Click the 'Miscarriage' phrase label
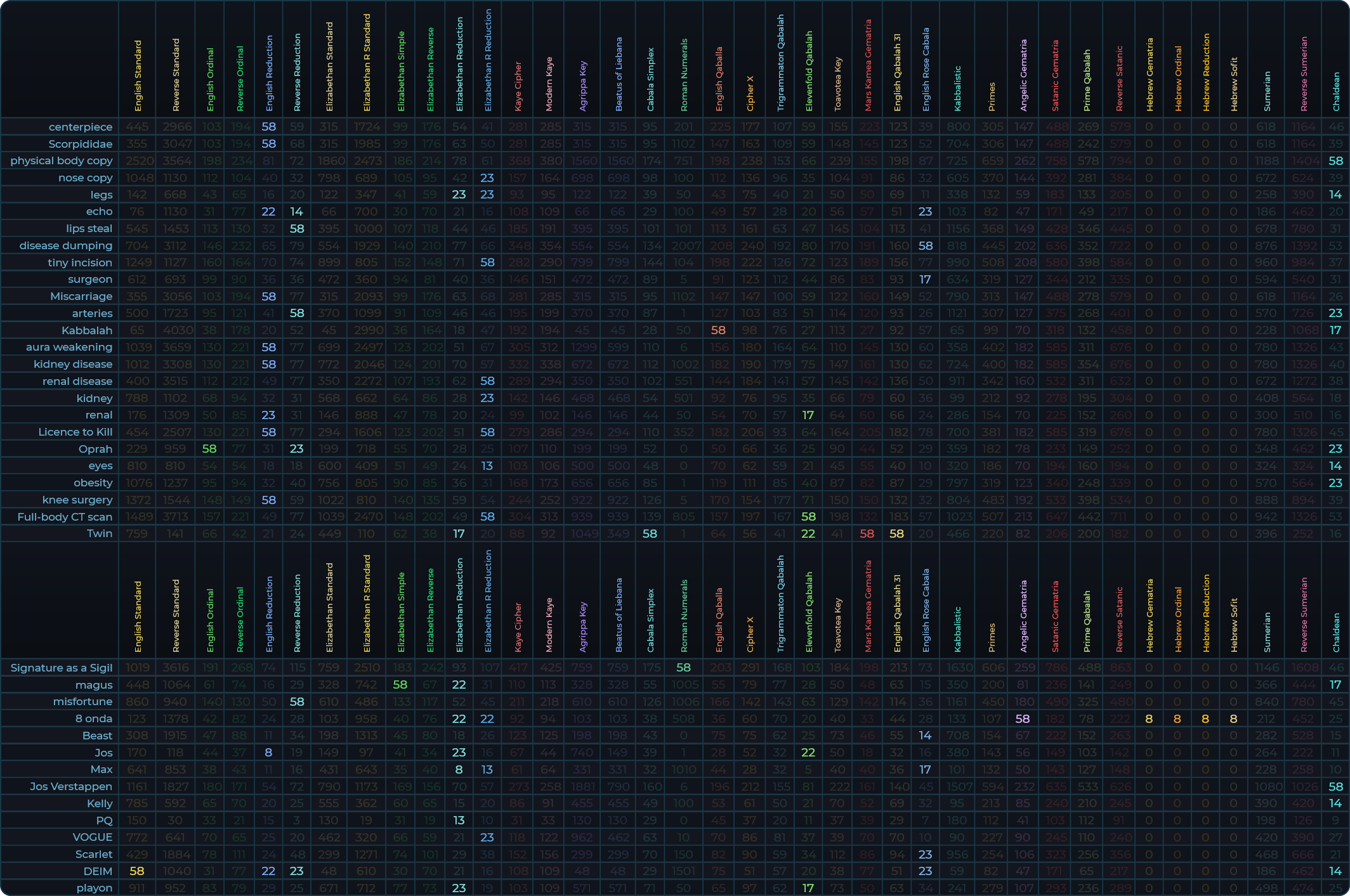This screenshot has width=1350, height=896. pos(81,296)
